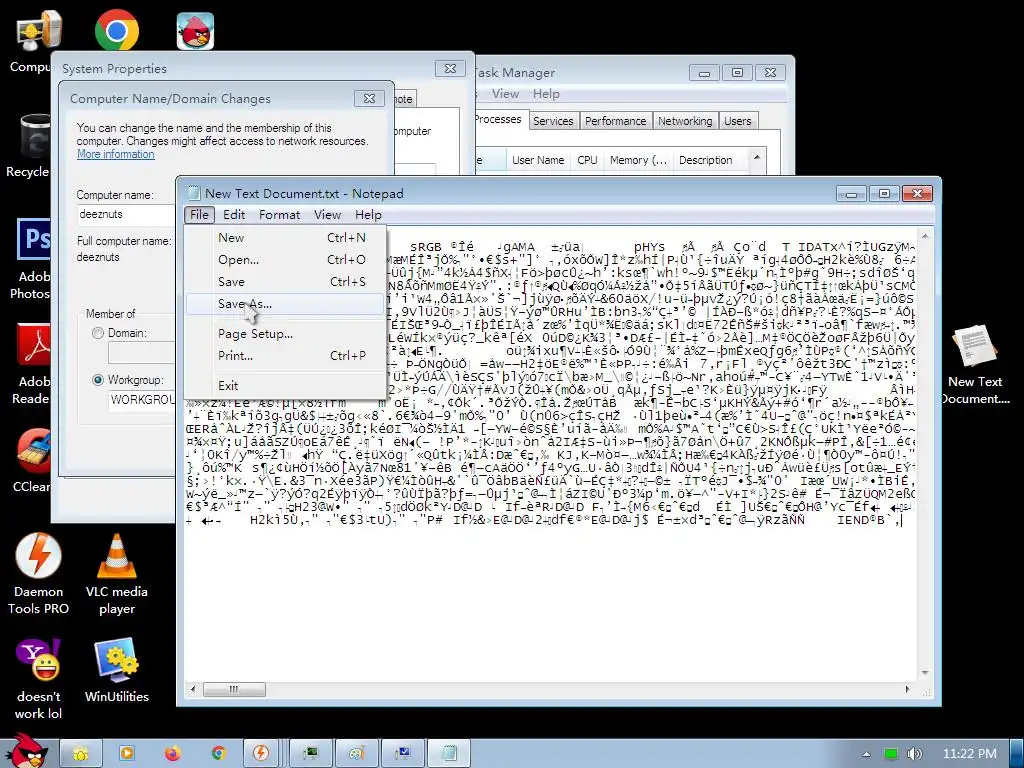Show hidden tray icons arrow
This screenshot has width=1024, height=768.
tap(866, 754)
